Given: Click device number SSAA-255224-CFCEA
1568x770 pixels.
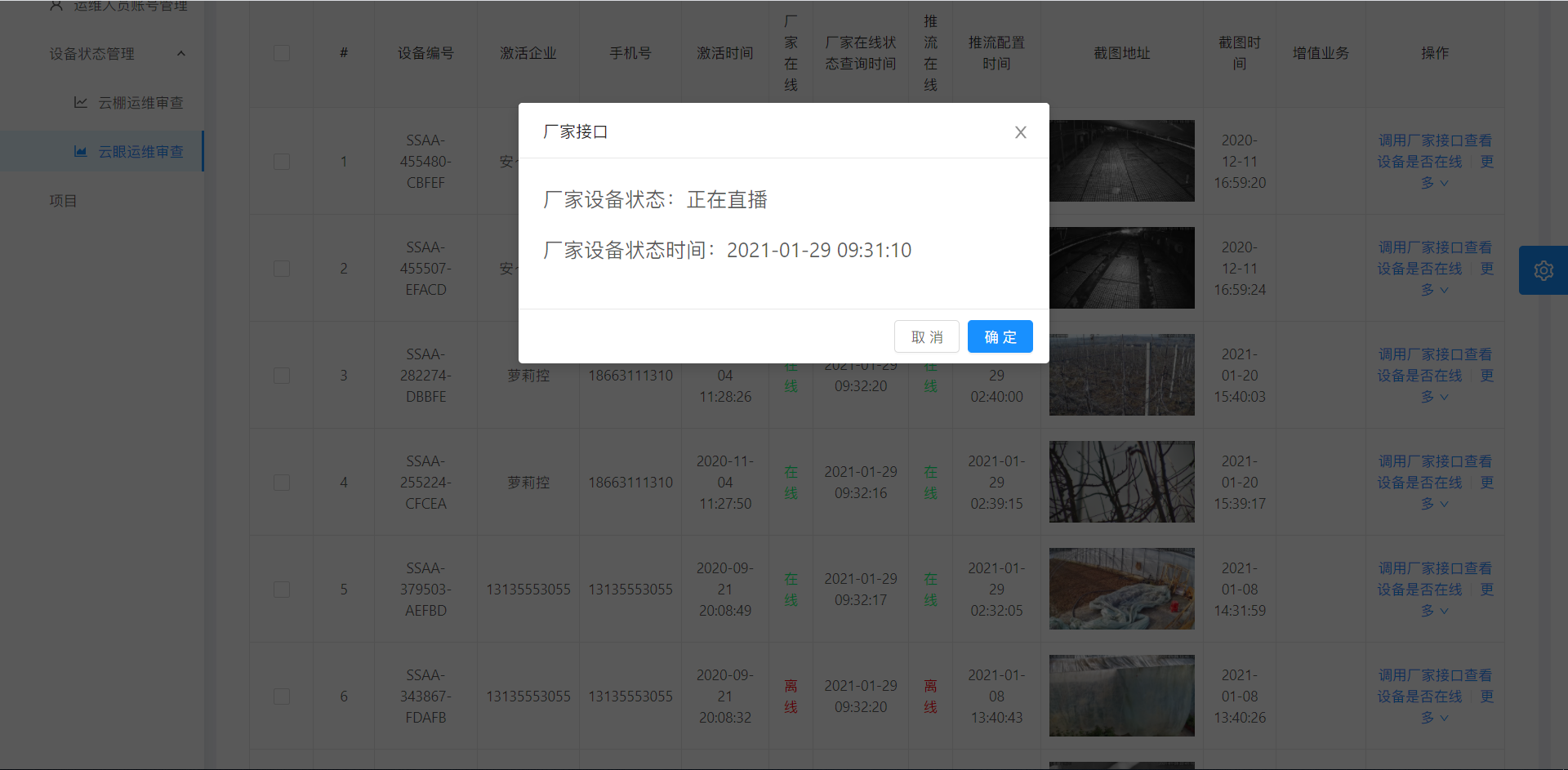Looking at the screenshot, I should coord(425,483).
